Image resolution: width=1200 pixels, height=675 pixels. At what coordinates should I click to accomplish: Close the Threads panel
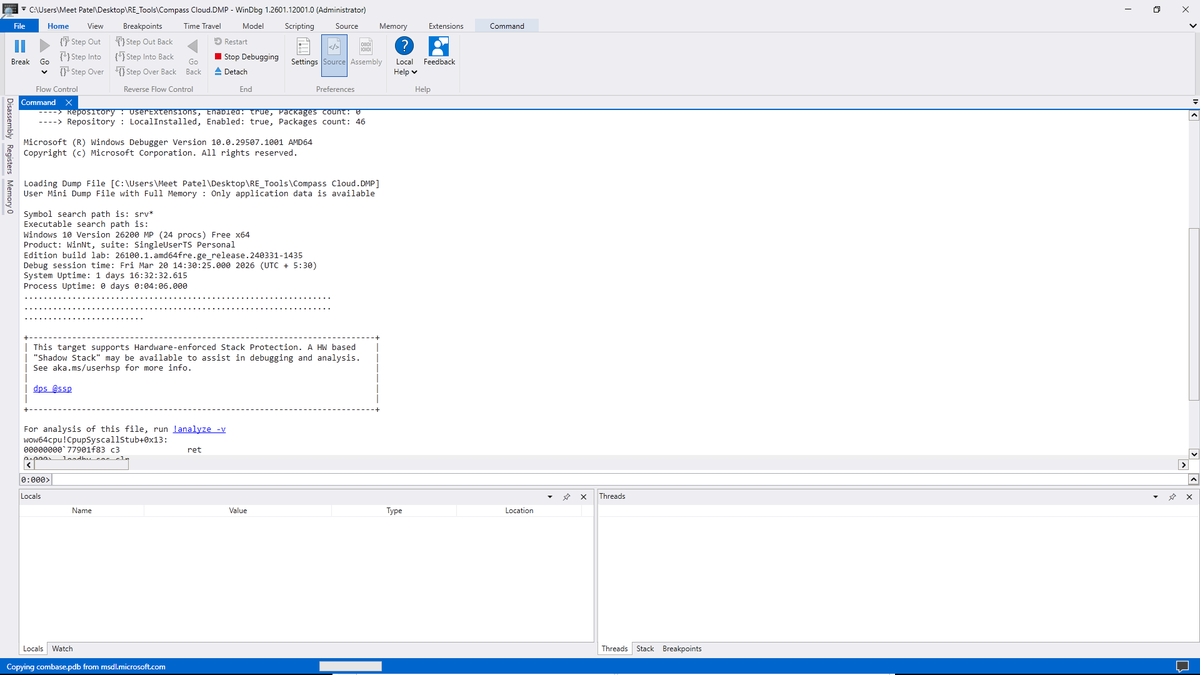(1189, 497)
